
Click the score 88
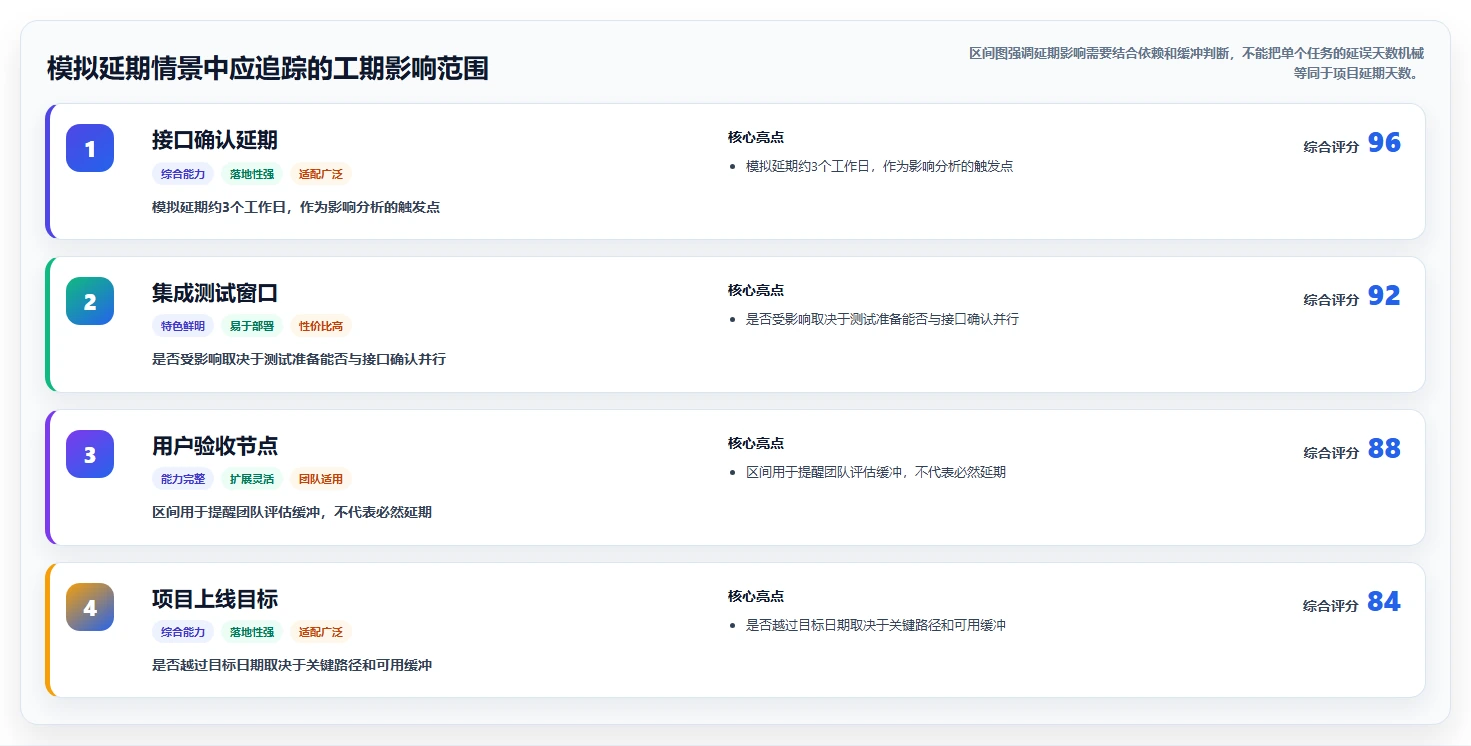[1384, 449]
